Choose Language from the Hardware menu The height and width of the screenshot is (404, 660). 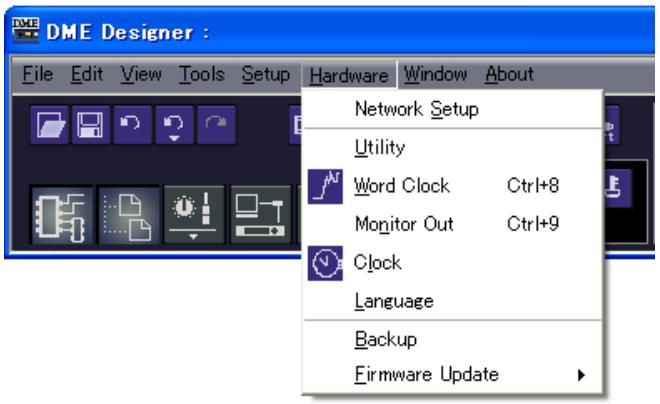point(452,301)
